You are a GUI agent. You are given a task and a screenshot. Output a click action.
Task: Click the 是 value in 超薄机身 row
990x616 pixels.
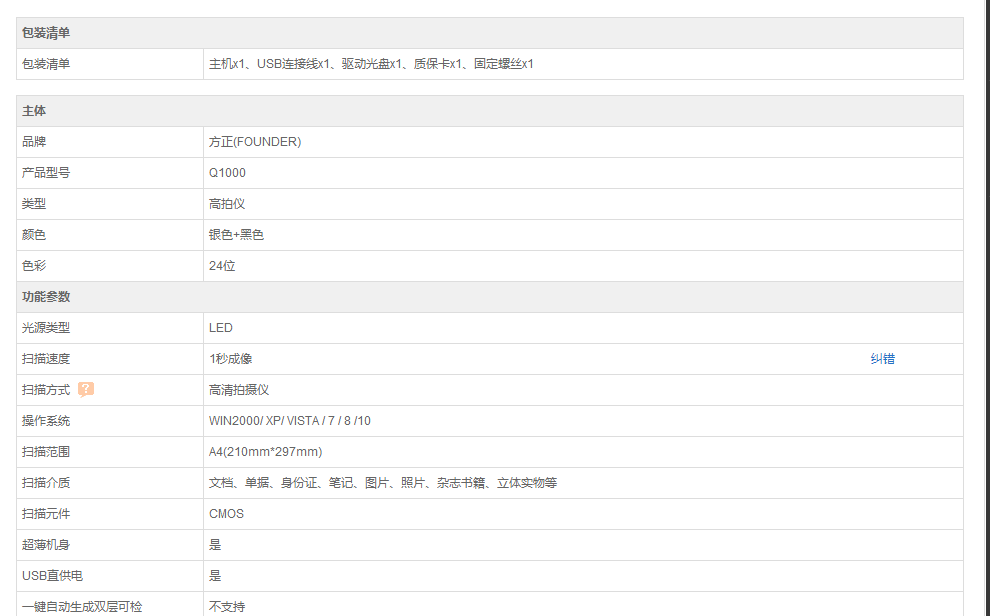click(x=215, y=544)
